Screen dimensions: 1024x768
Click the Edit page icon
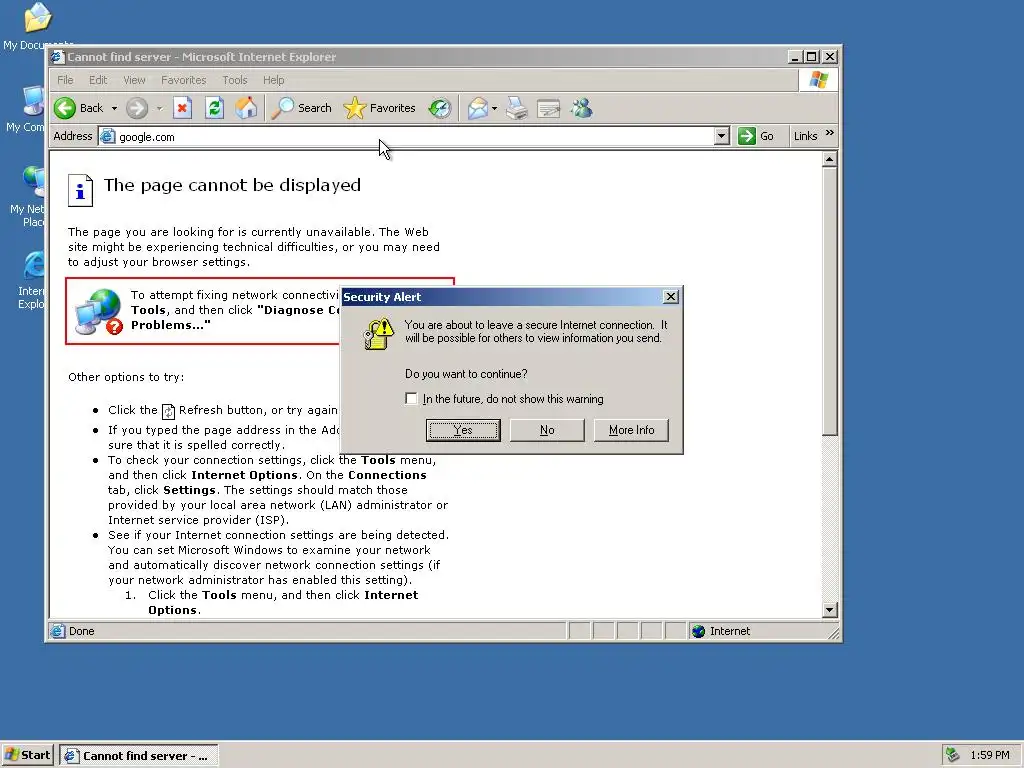pyautogui.click(x=549, y=108)
